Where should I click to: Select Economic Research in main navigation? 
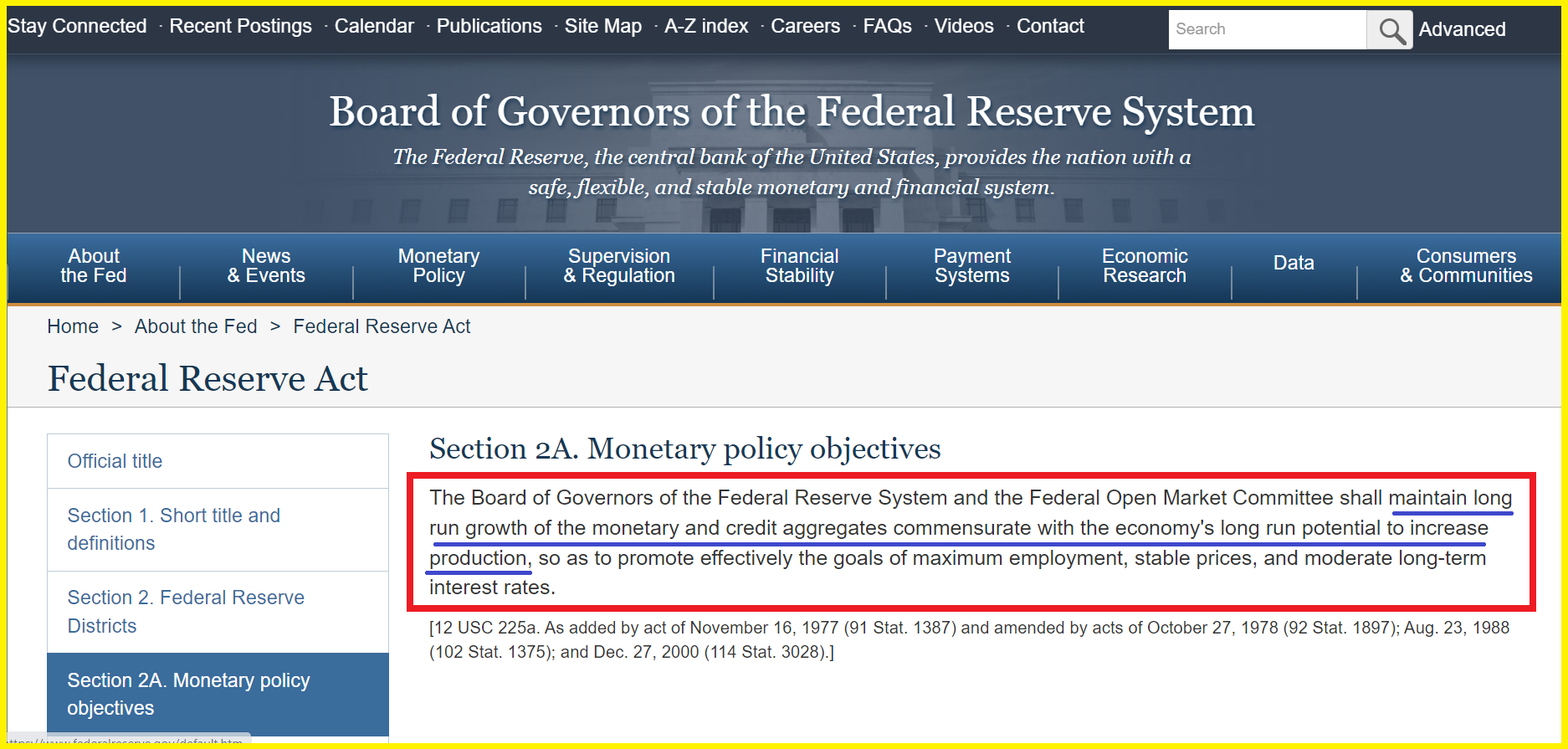pos(1144,266)
